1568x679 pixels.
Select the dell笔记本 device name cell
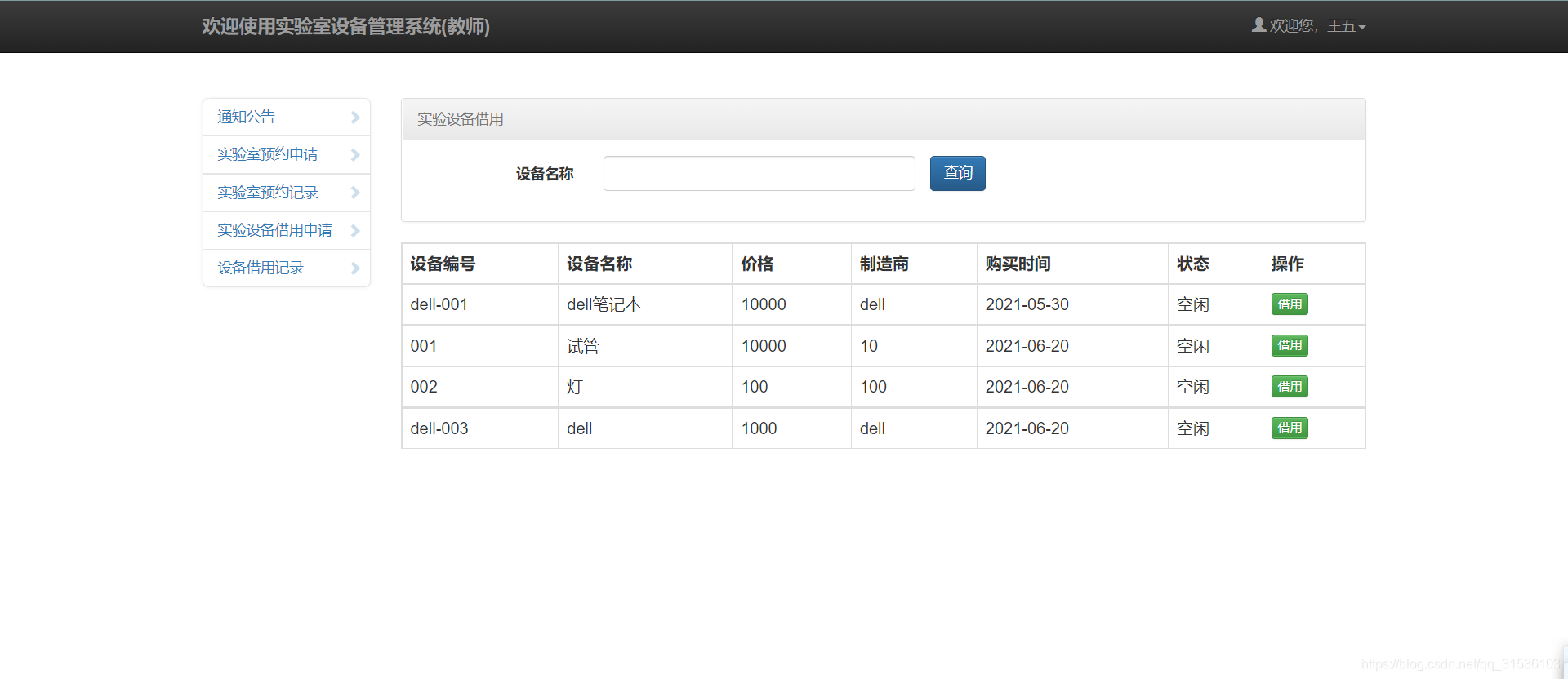(645, 304)
